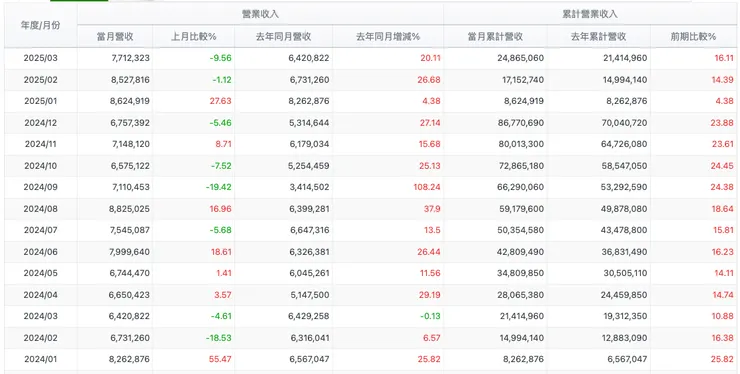The width and height of the screenshot is (740, 374).
Task: Click the revenue value 8,624,919 under 當月營收
Action: 130,101
